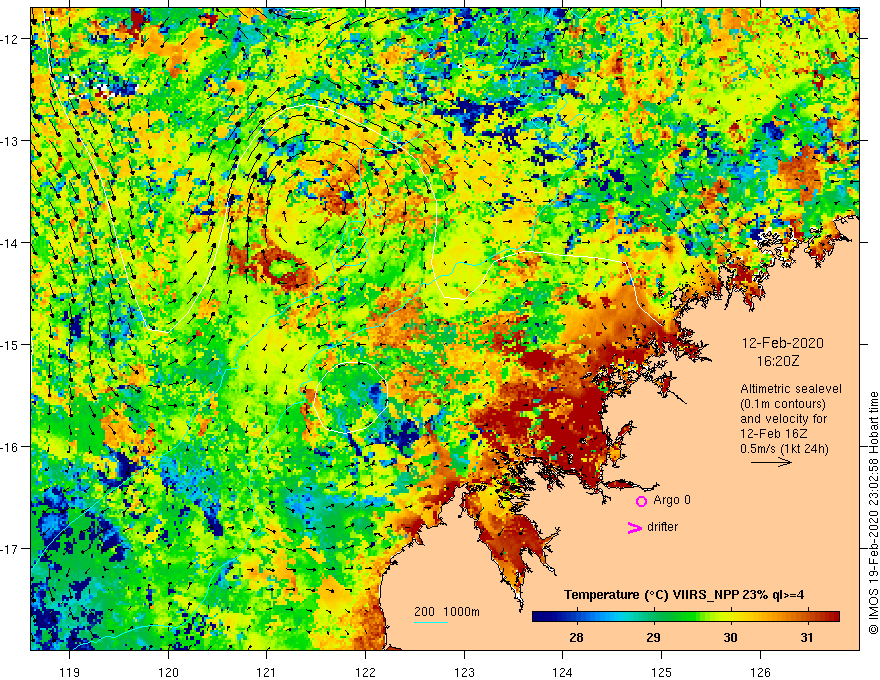The width and height of the screenshot is (880, 680).
Task: Click the color bar value '31'
Action: [806, 637]
